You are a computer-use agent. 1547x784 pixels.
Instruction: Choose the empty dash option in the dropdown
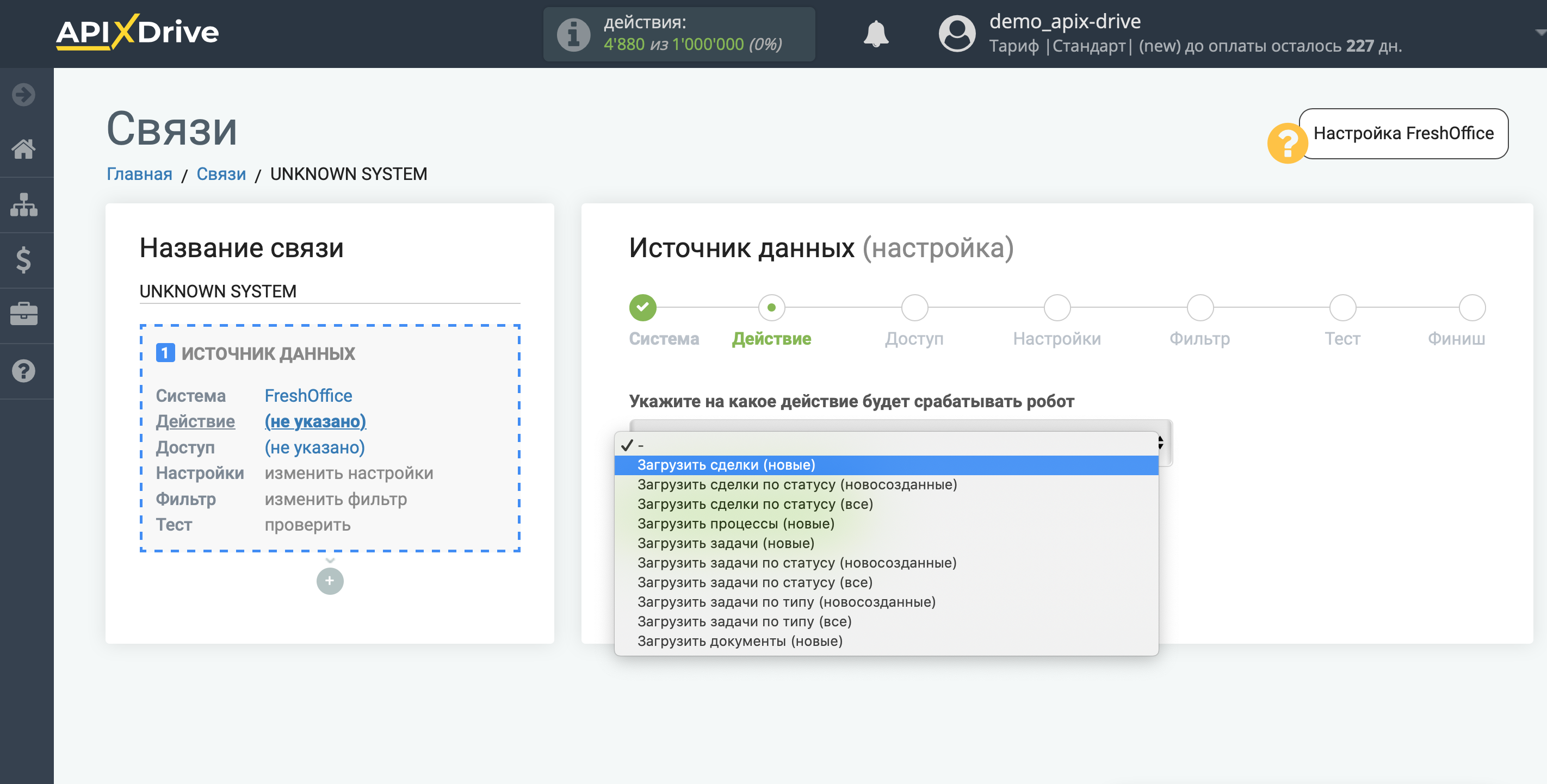click(x=886, y=445)
